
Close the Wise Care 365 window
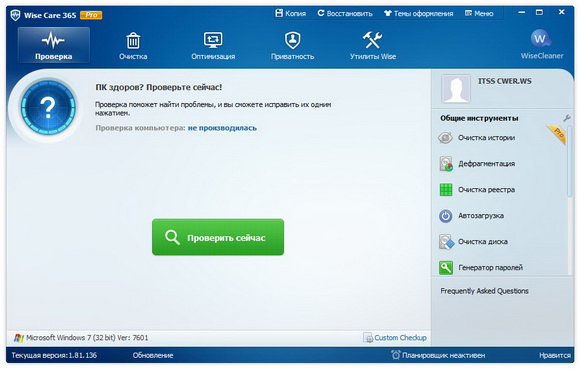point(562,12)
